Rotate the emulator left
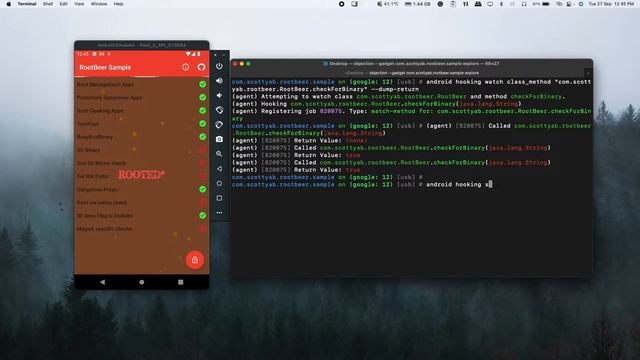 coord(219,110)
